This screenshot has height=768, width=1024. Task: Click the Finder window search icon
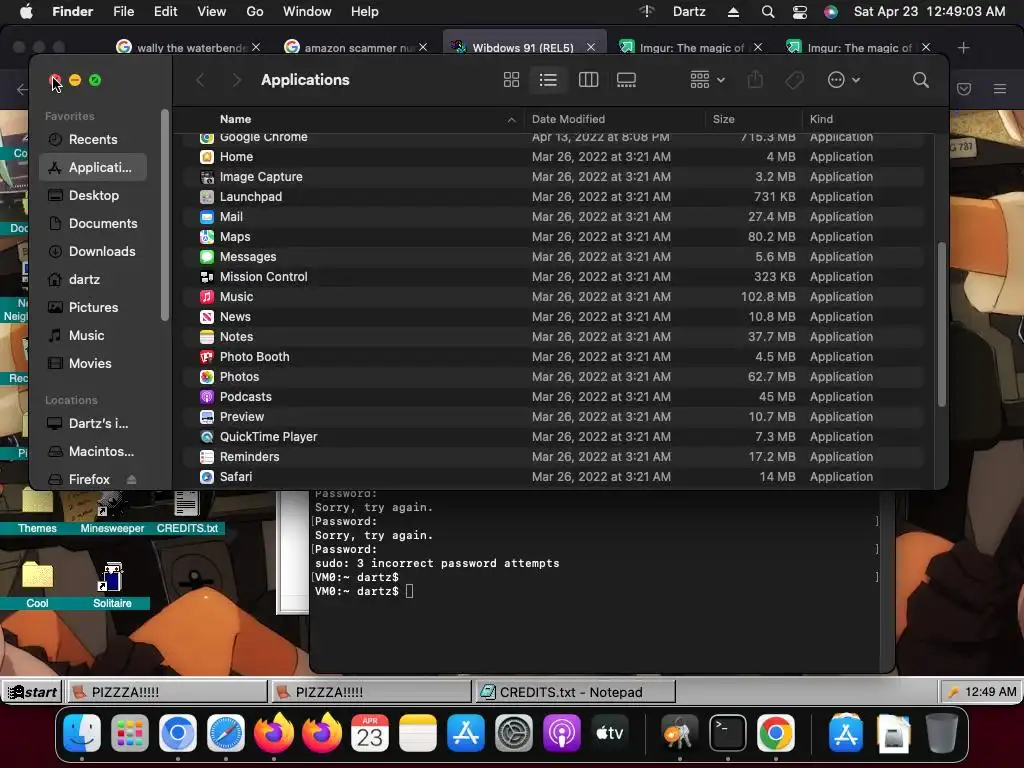[x=921, y=80]
